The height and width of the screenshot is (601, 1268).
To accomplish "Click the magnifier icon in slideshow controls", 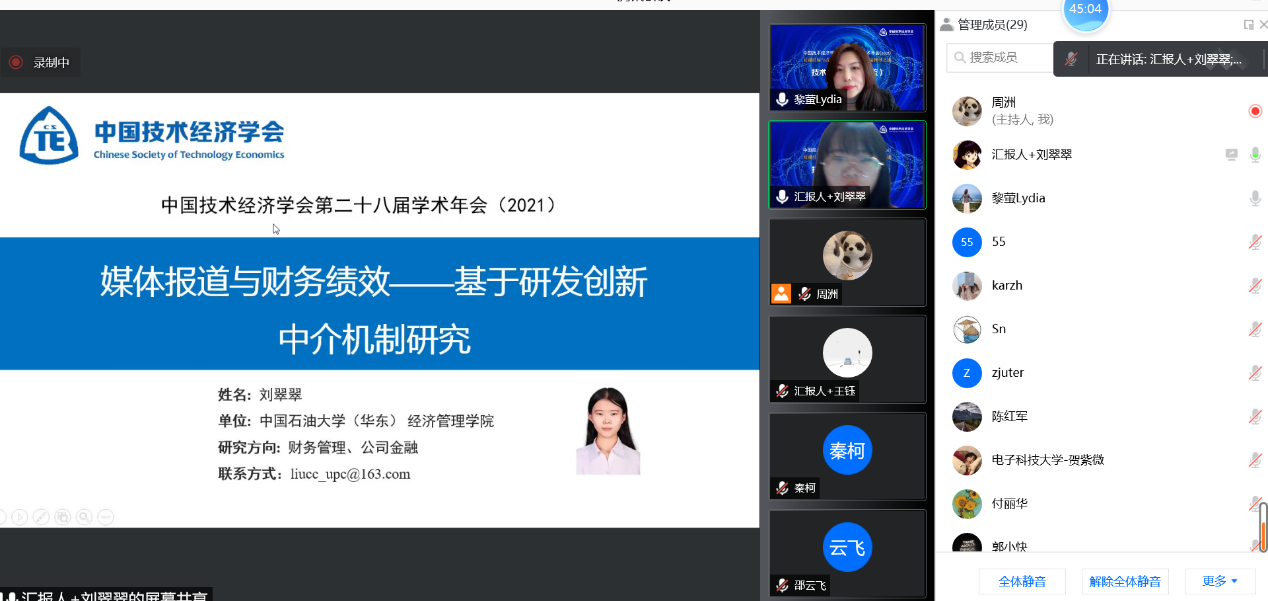I will (x=84, y=517).
